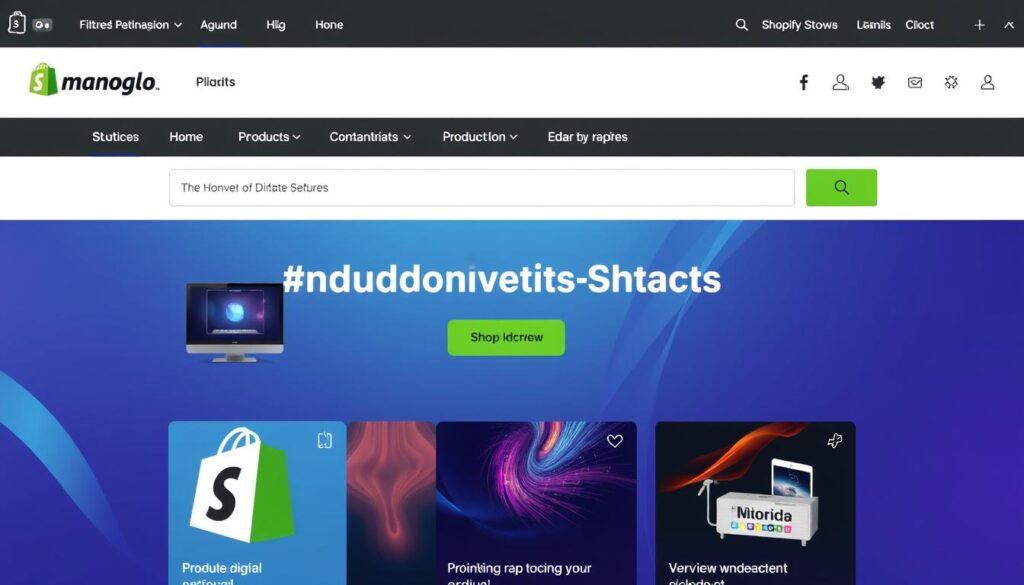
Task: Open the user account icon at far right
Action: 987,82
